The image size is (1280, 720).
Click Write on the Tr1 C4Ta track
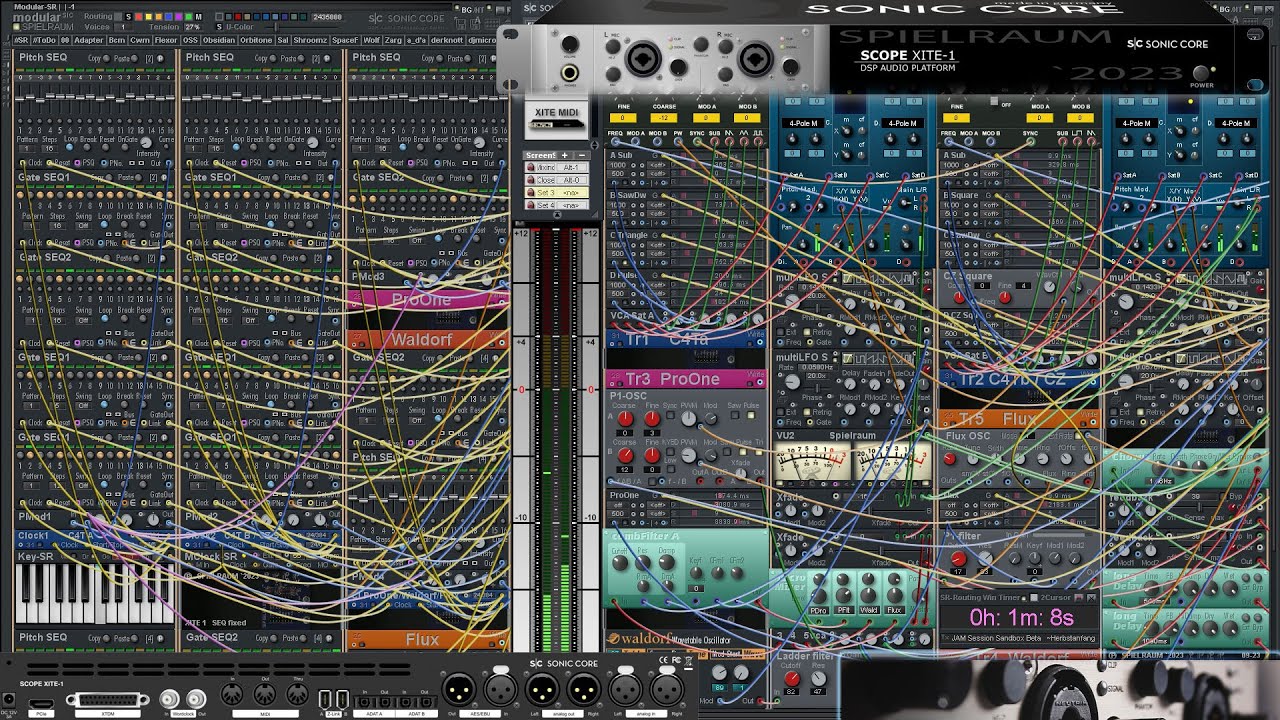[755, 333]
